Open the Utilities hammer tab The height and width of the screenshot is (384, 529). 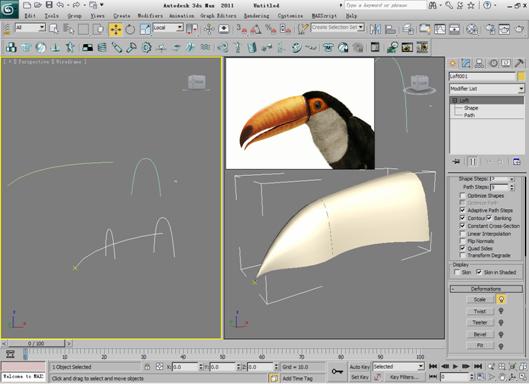click(x=519, y=63)
